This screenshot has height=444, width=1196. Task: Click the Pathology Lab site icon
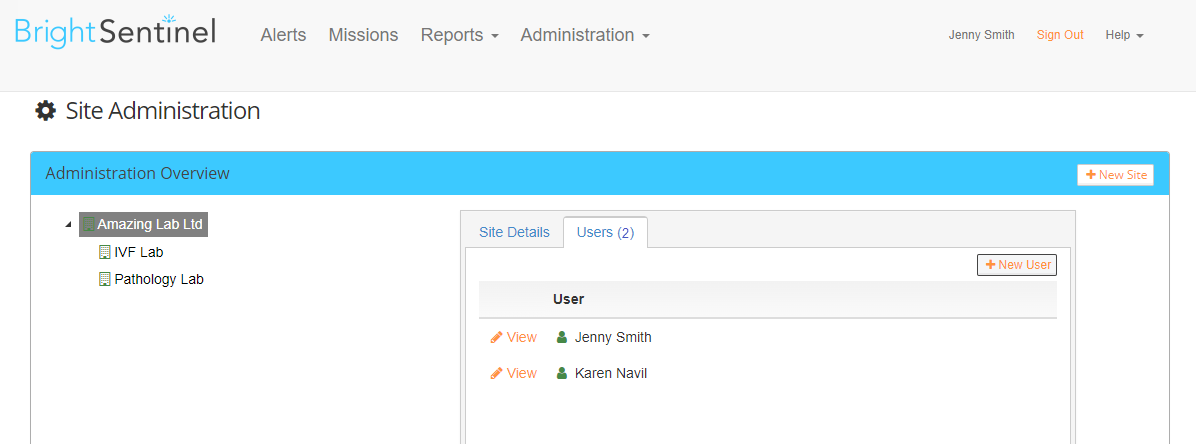[104, 279]
